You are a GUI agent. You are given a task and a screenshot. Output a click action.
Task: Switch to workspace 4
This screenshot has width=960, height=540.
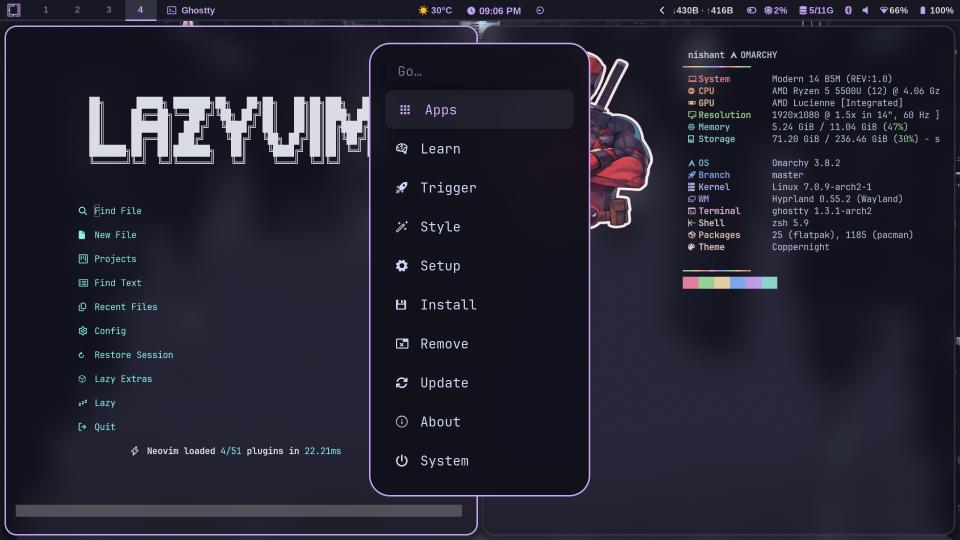[140, 10]
